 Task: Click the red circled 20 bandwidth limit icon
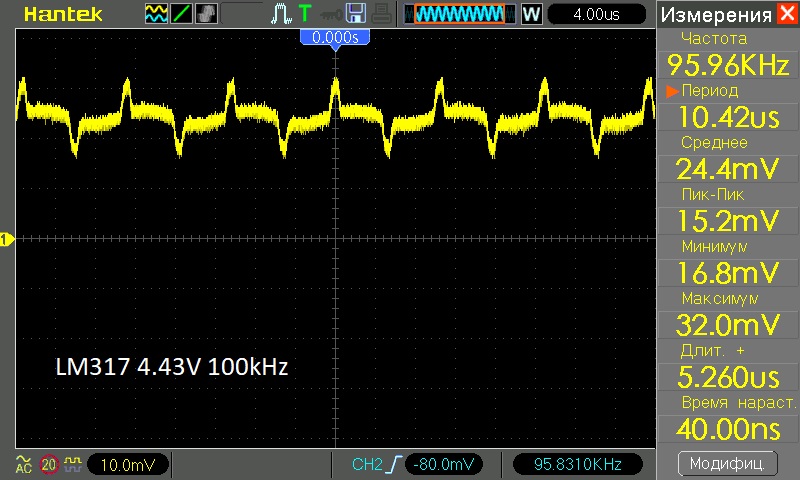pos(48,464)
